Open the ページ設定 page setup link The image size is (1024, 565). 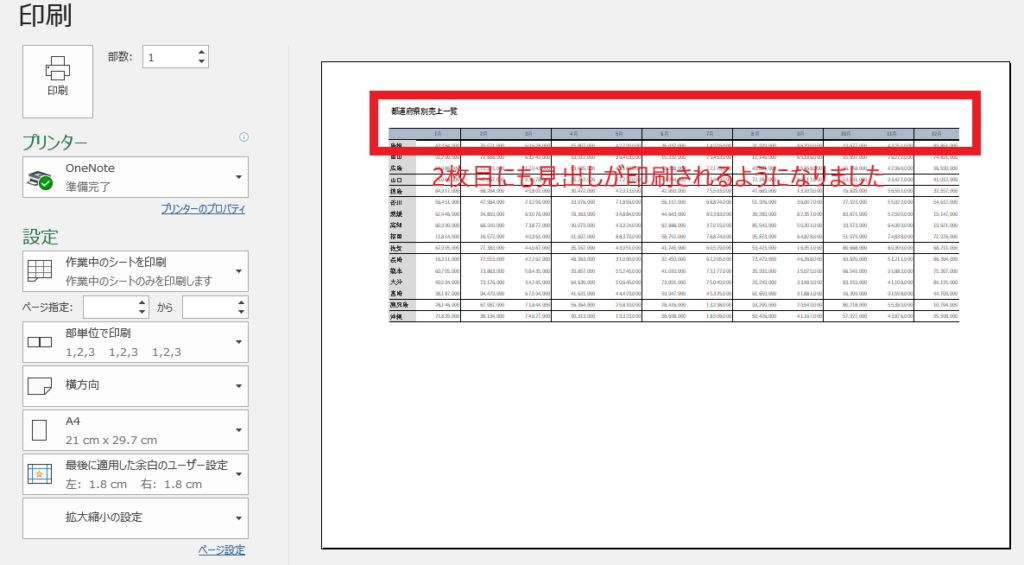221,550
